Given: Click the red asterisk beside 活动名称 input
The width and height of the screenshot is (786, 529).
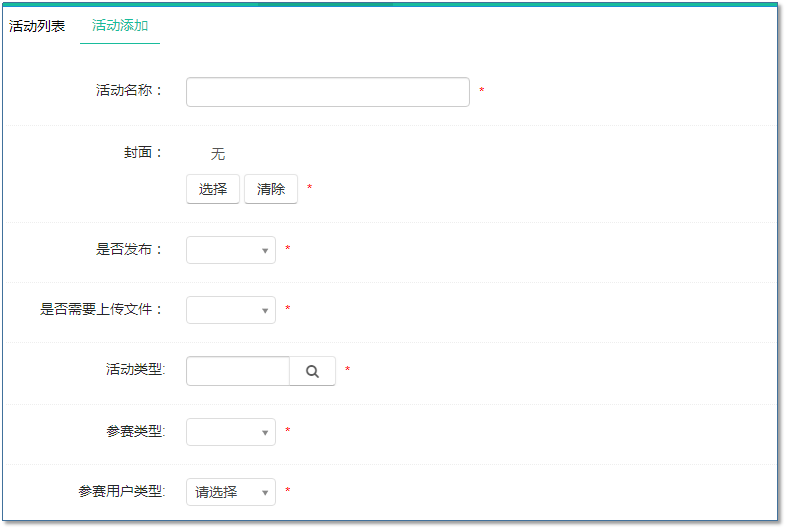Looking at the screenshot, I should point(481,92).
